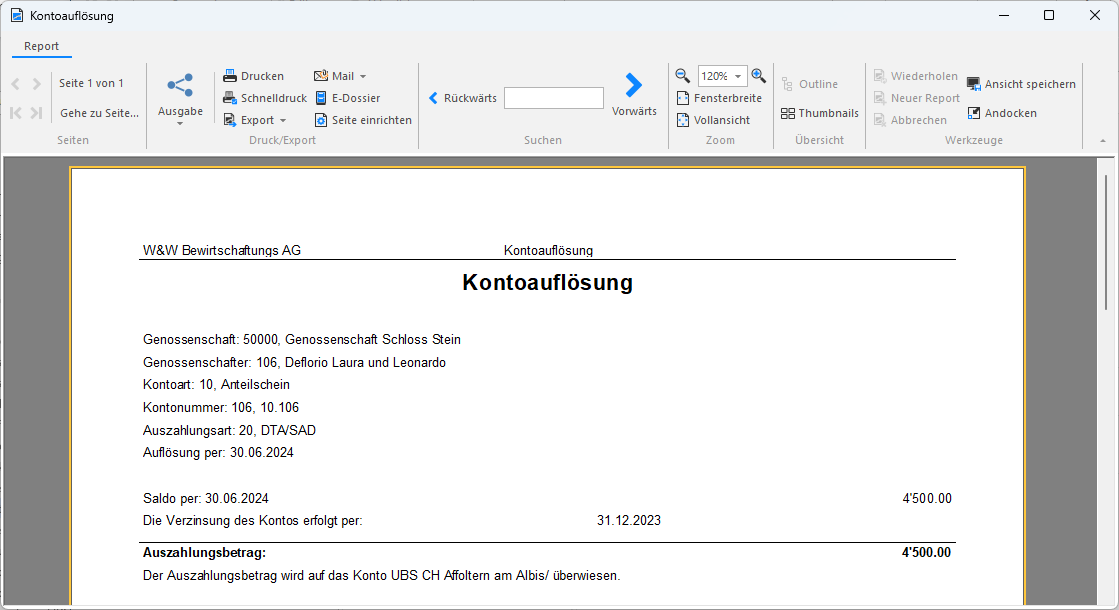Click the Export icon
This screenshot has width=1119, height=610.
pos(230,120)
